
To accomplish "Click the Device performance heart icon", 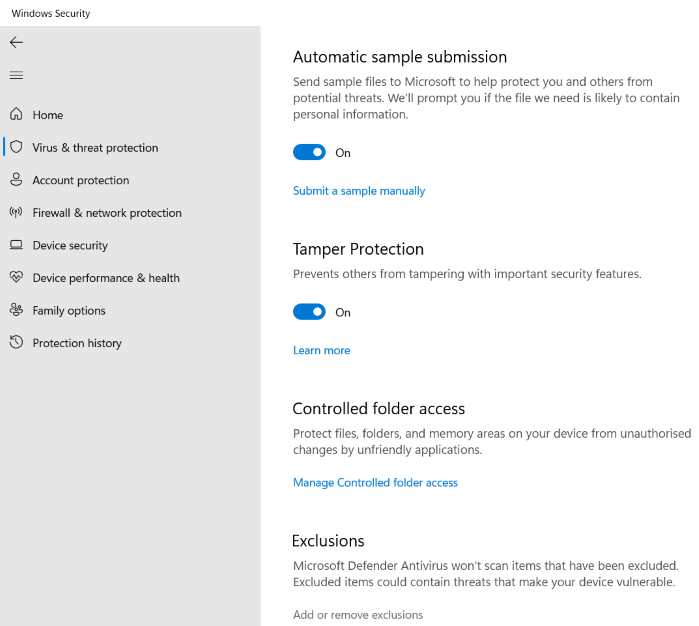I will coord(16,278).
